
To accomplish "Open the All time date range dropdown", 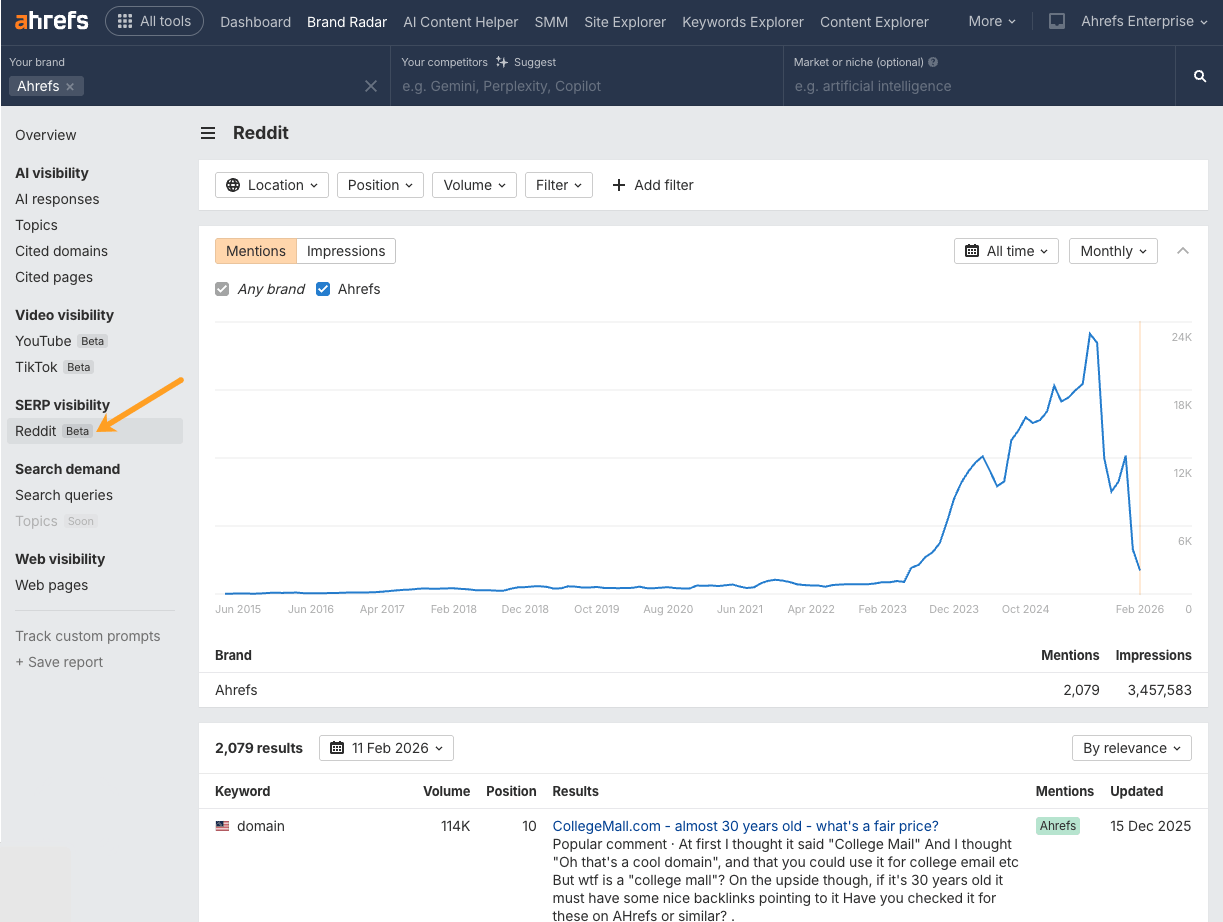I will tap(1005, 251).
